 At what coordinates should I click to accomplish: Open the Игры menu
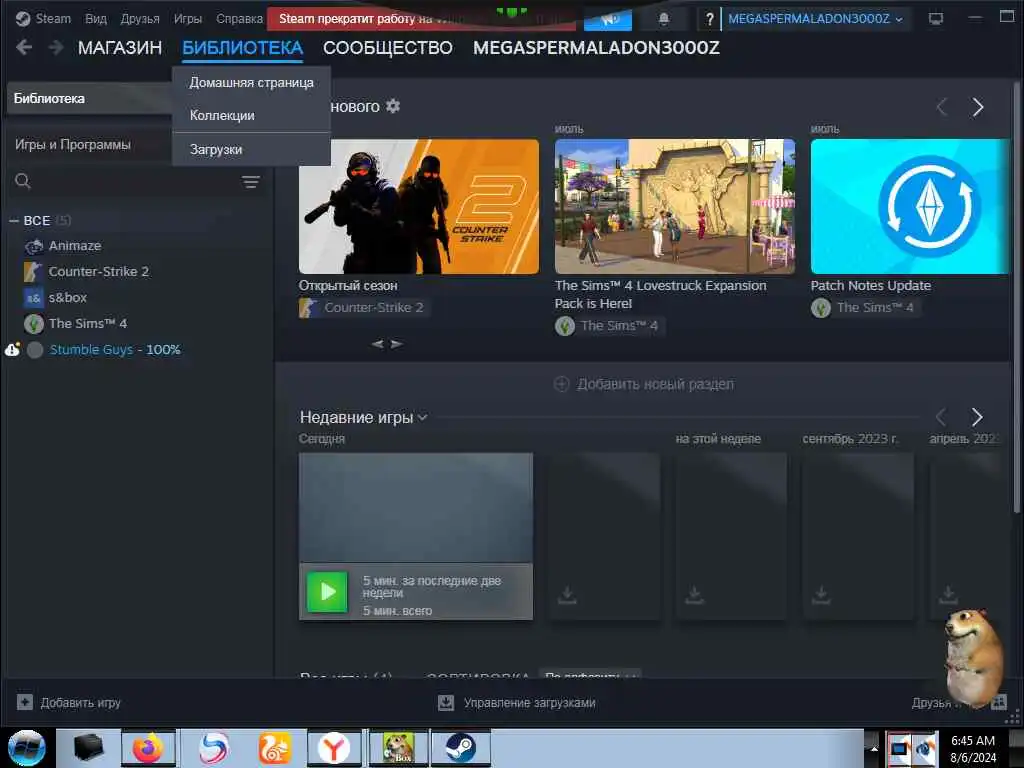click(x=187, y=18)
